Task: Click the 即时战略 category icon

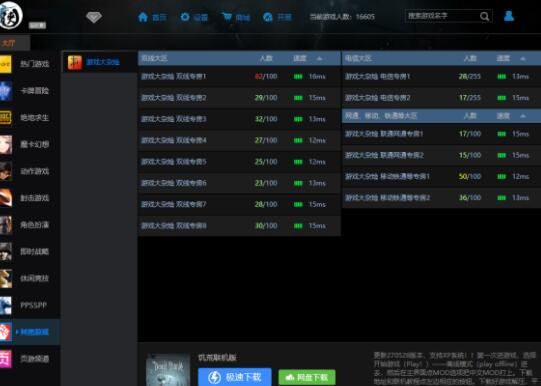Action: pyautogui.click(x=6, y=251)
